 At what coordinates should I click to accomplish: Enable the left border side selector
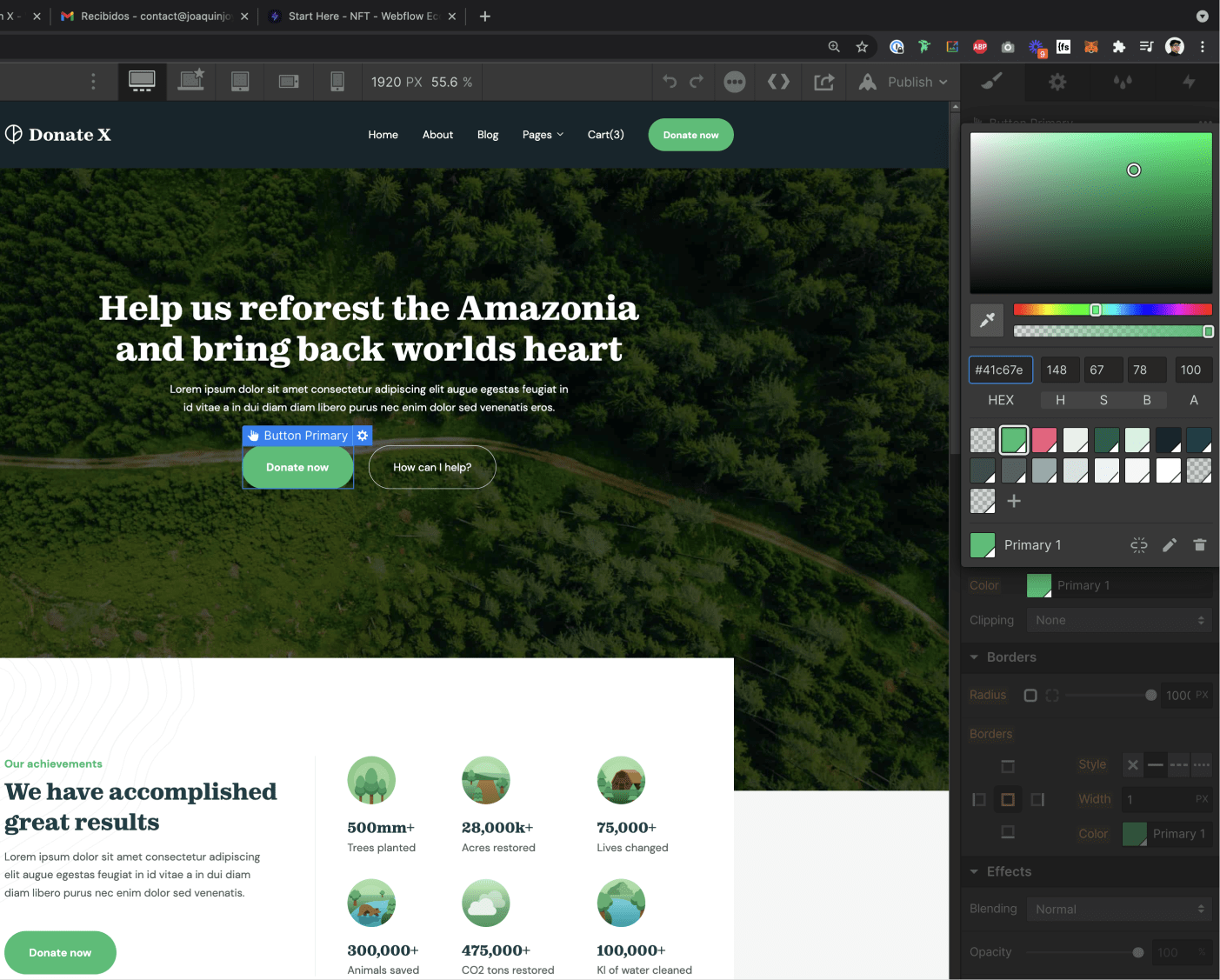[x=978, y=798]
